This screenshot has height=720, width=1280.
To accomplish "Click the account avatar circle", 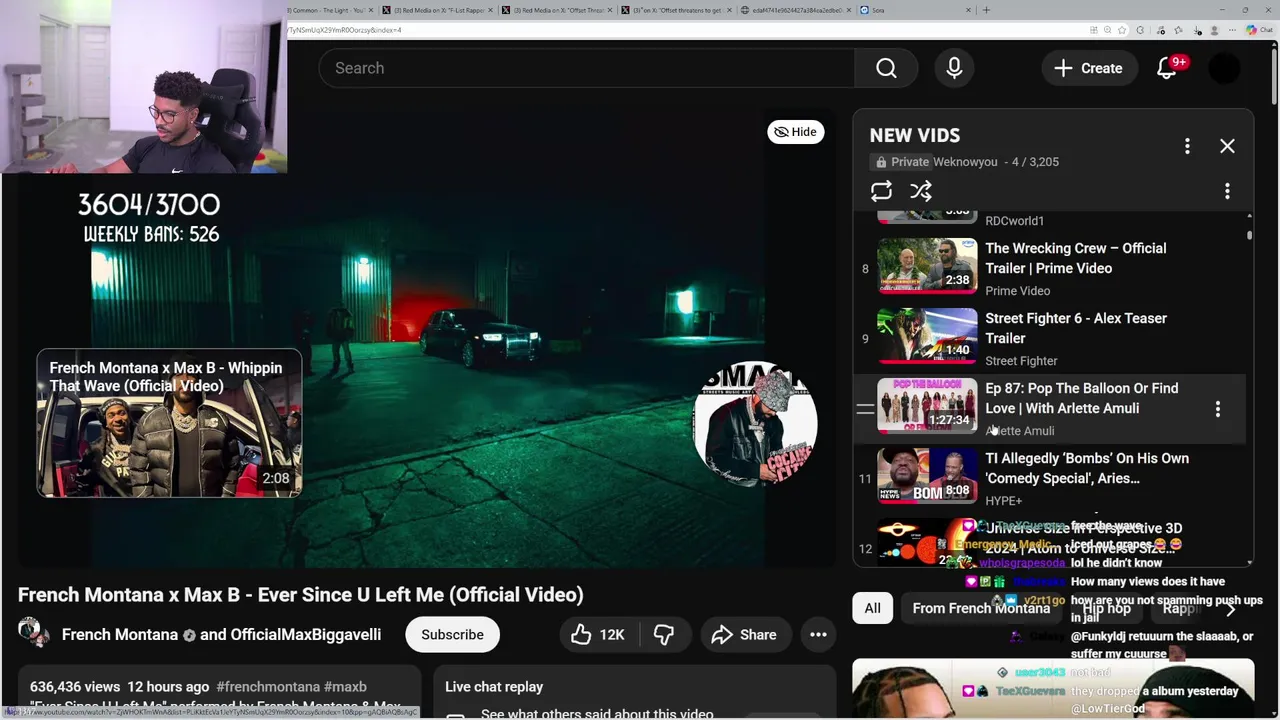I will tap(1225, 68).
